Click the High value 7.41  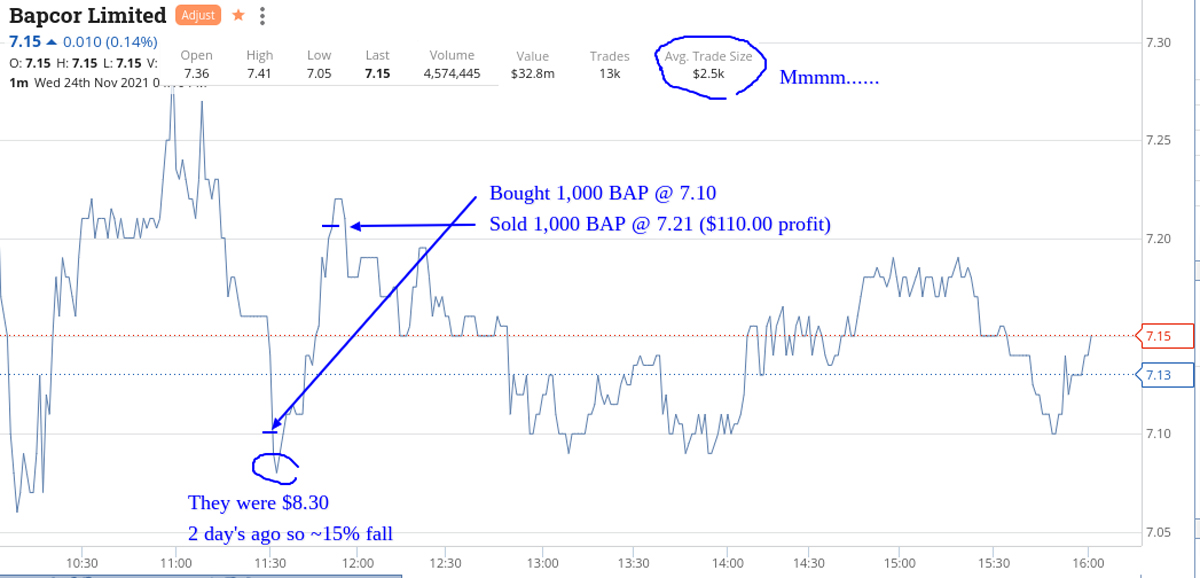pos(259,73)
